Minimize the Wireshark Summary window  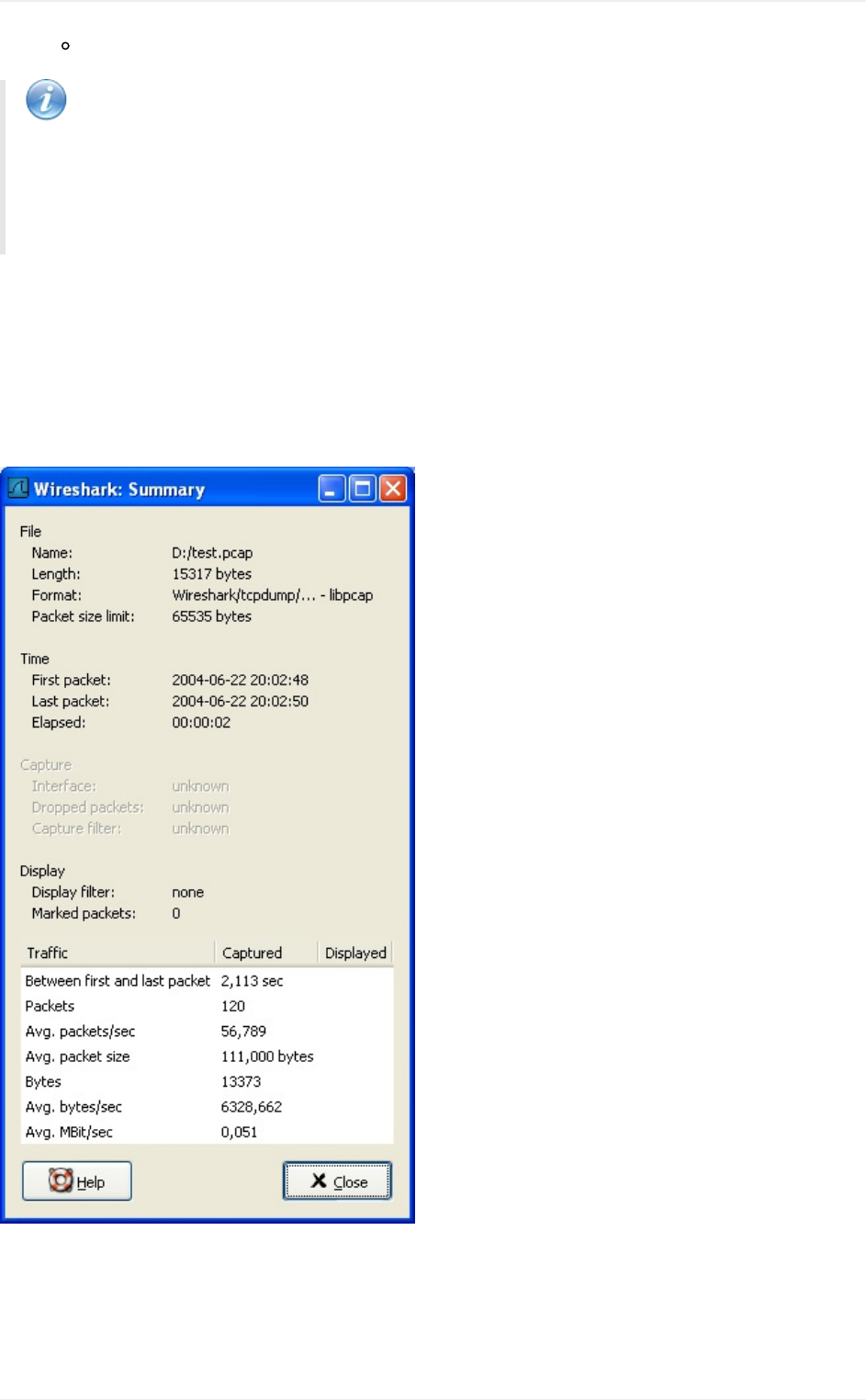332,489
